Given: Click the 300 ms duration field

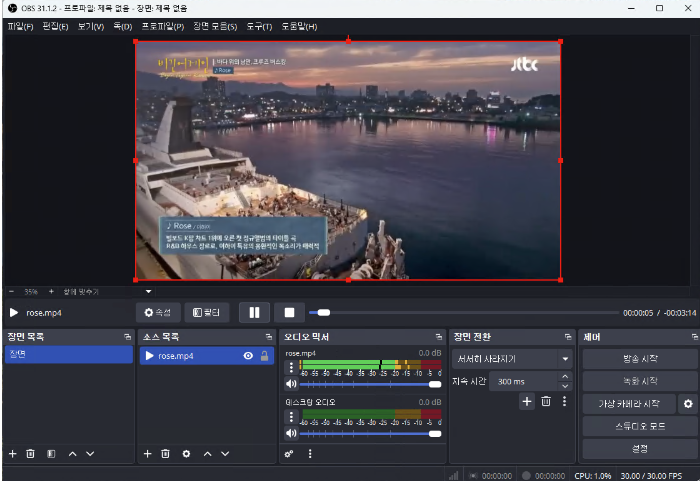Looking at the screenshot, I should pos(524,381).
